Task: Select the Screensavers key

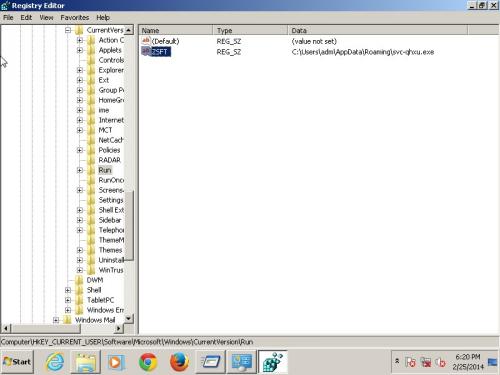Action: tap(111, 190)
